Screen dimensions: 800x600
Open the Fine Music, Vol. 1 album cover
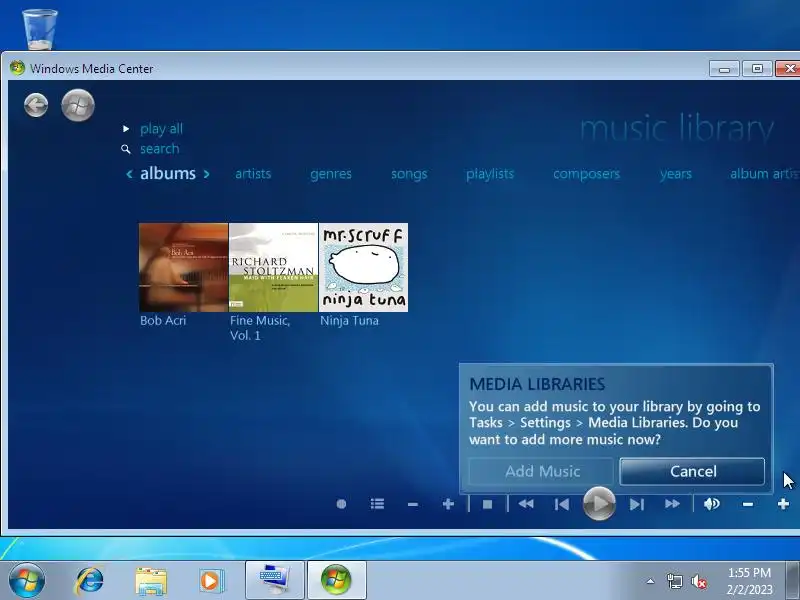(x=273, y=267)
